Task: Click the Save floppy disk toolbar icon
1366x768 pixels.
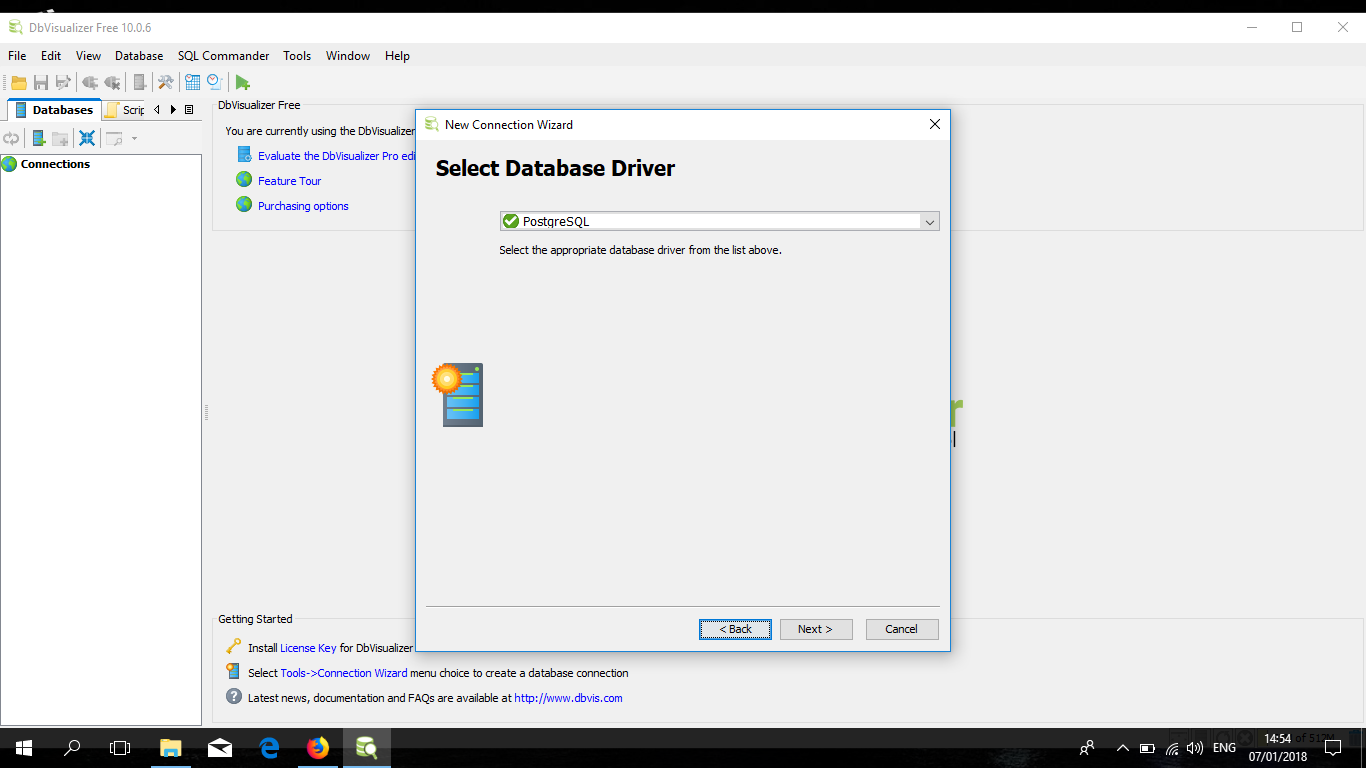Action: tap(41, 82)
